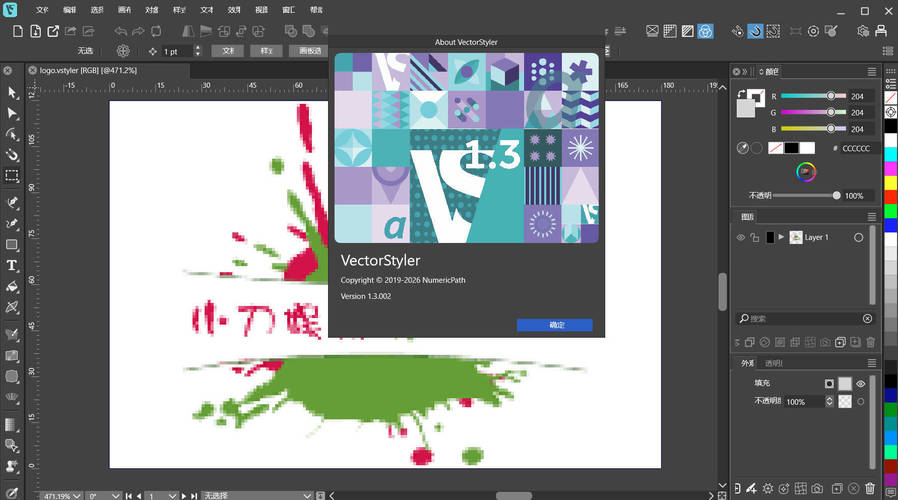
Task: Click the blue 确定 button in About dialog
Action: (x=555, y=325)
